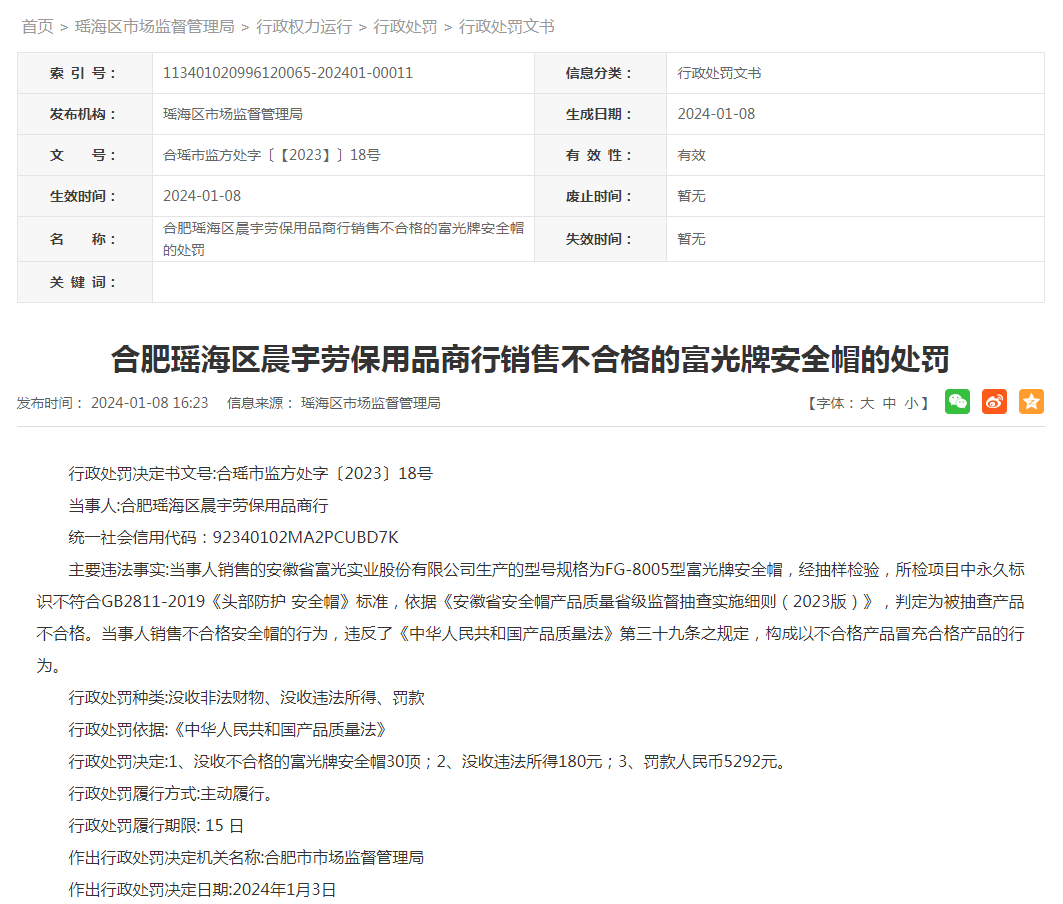Click the 行政处罚依据 line

tap(229, 730)
